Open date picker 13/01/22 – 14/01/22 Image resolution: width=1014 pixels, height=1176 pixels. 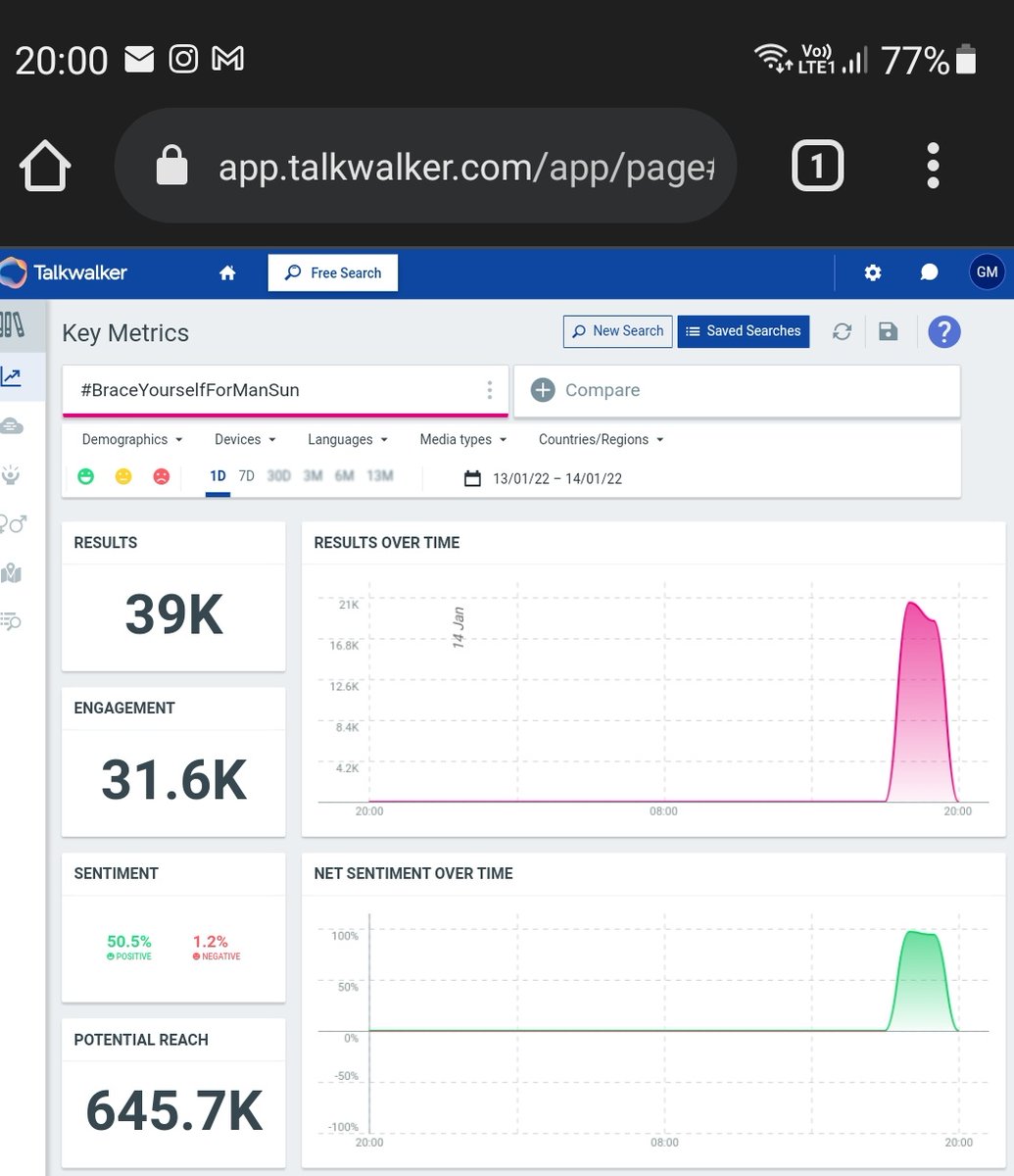click(x=543, y=479)
